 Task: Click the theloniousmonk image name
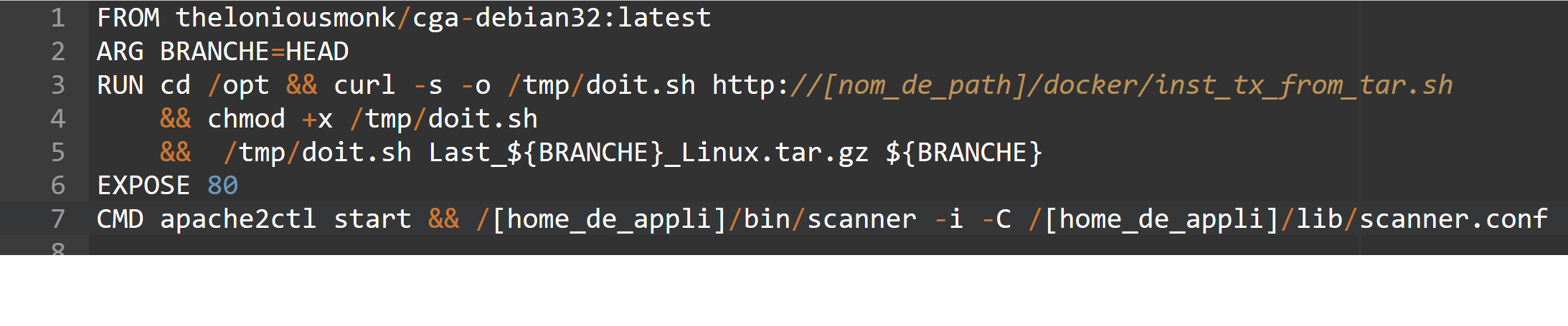pos(285,18)
